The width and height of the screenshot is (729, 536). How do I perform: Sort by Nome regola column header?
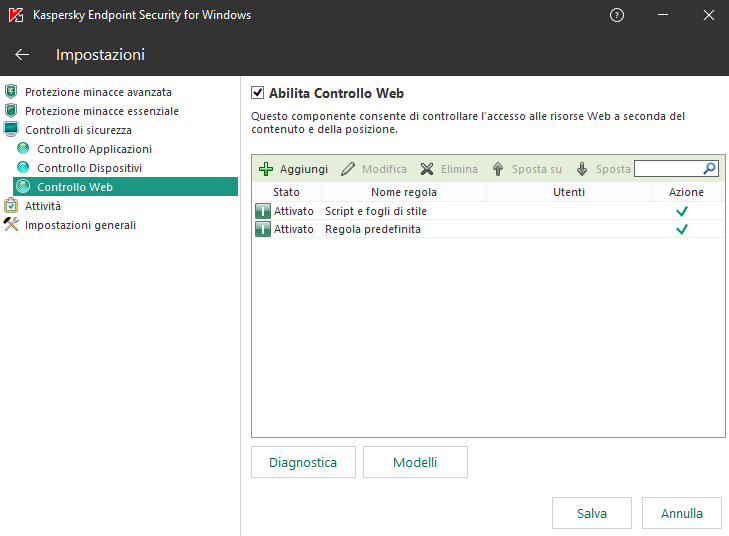point(404,192)
